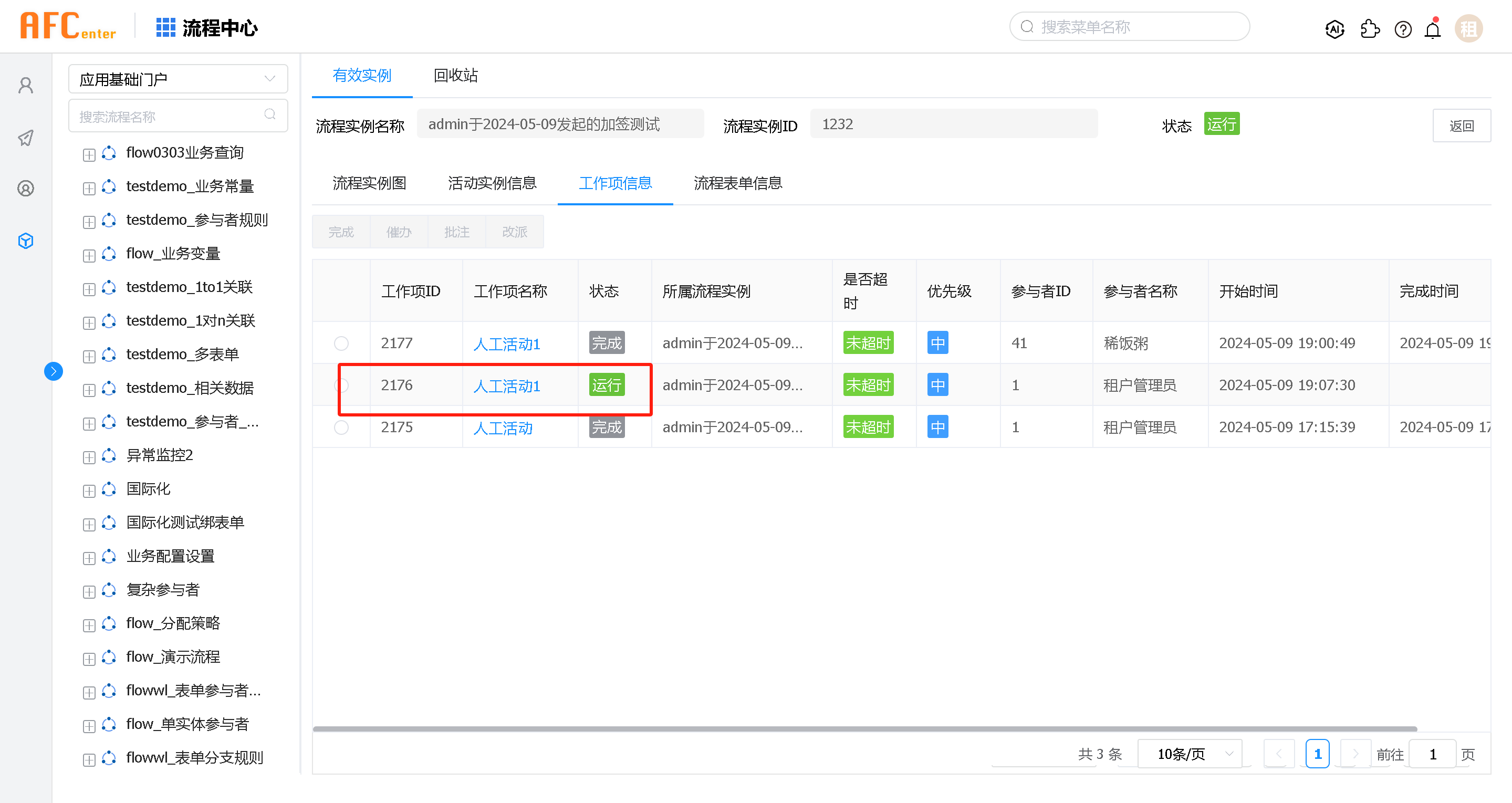Select radio button for work item 2175
Screen dimensions: 1512x803
341,427
